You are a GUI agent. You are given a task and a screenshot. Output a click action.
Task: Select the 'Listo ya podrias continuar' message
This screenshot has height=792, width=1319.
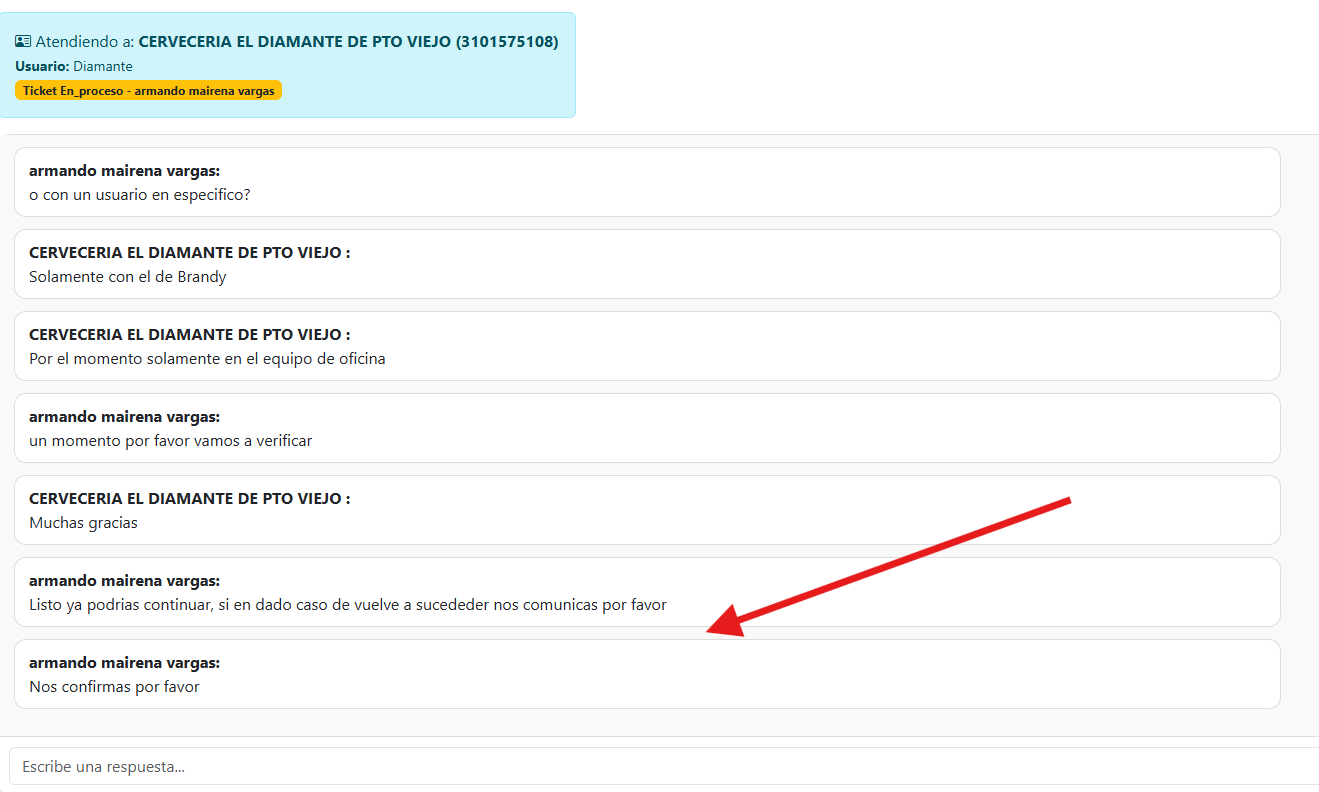pyautogui.click(x=347, y=605)
